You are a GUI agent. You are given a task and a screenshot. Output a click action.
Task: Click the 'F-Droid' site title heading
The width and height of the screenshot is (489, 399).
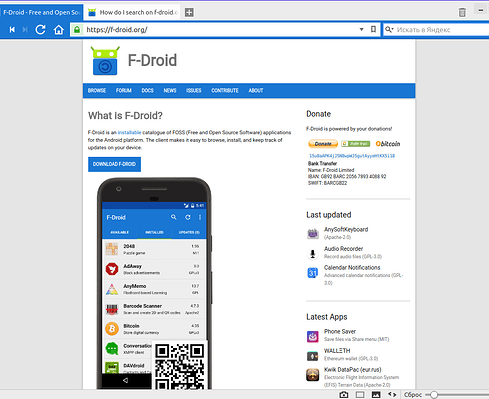pyautogui.click(x=152, y=60)
